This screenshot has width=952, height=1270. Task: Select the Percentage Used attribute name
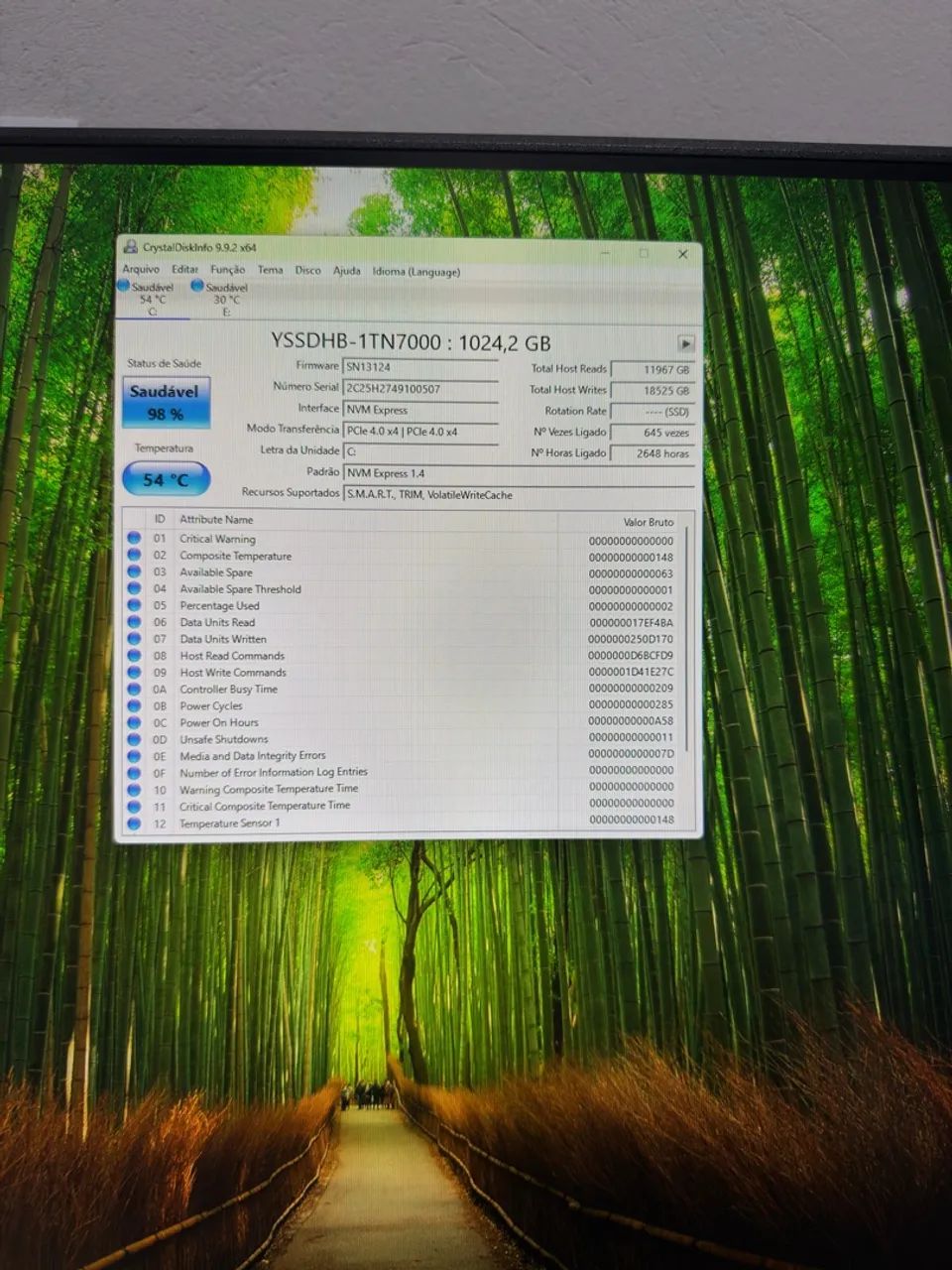click(x=219, y=605)
